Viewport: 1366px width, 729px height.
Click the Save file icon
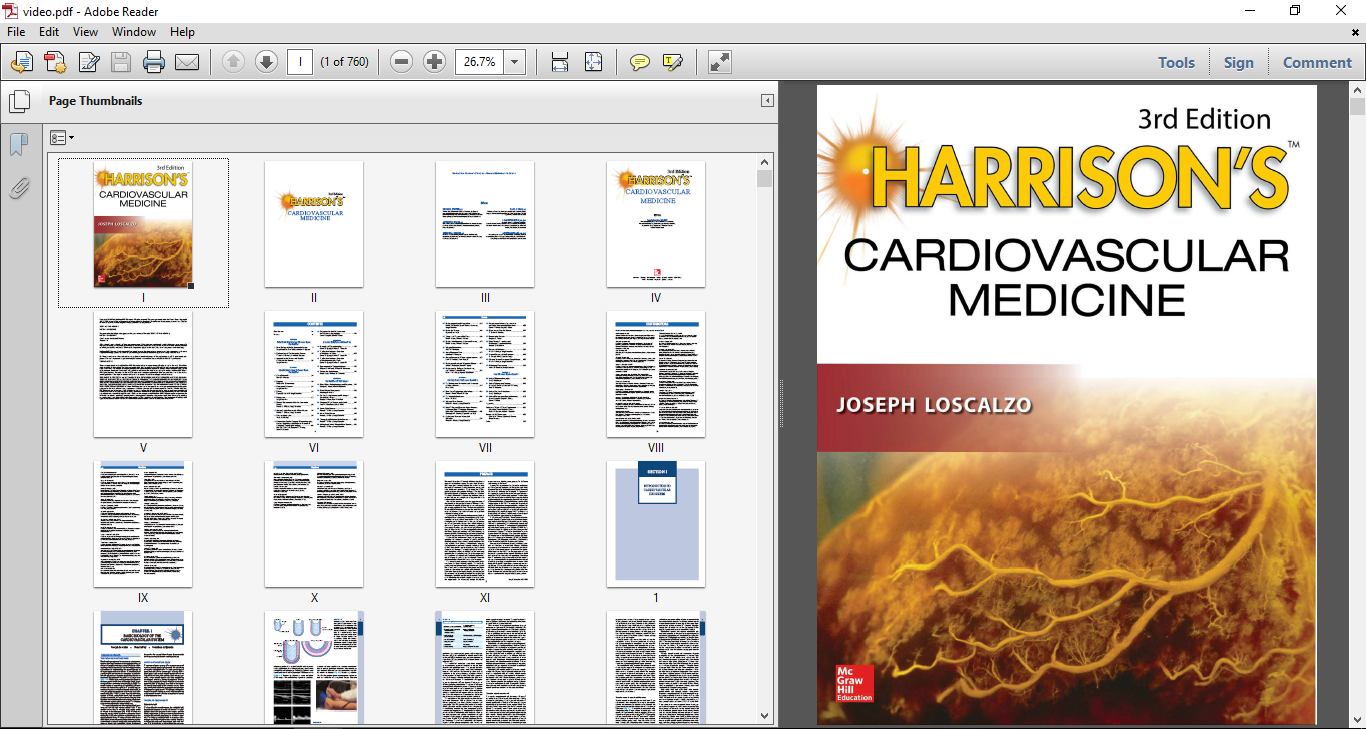coord(121,62)
